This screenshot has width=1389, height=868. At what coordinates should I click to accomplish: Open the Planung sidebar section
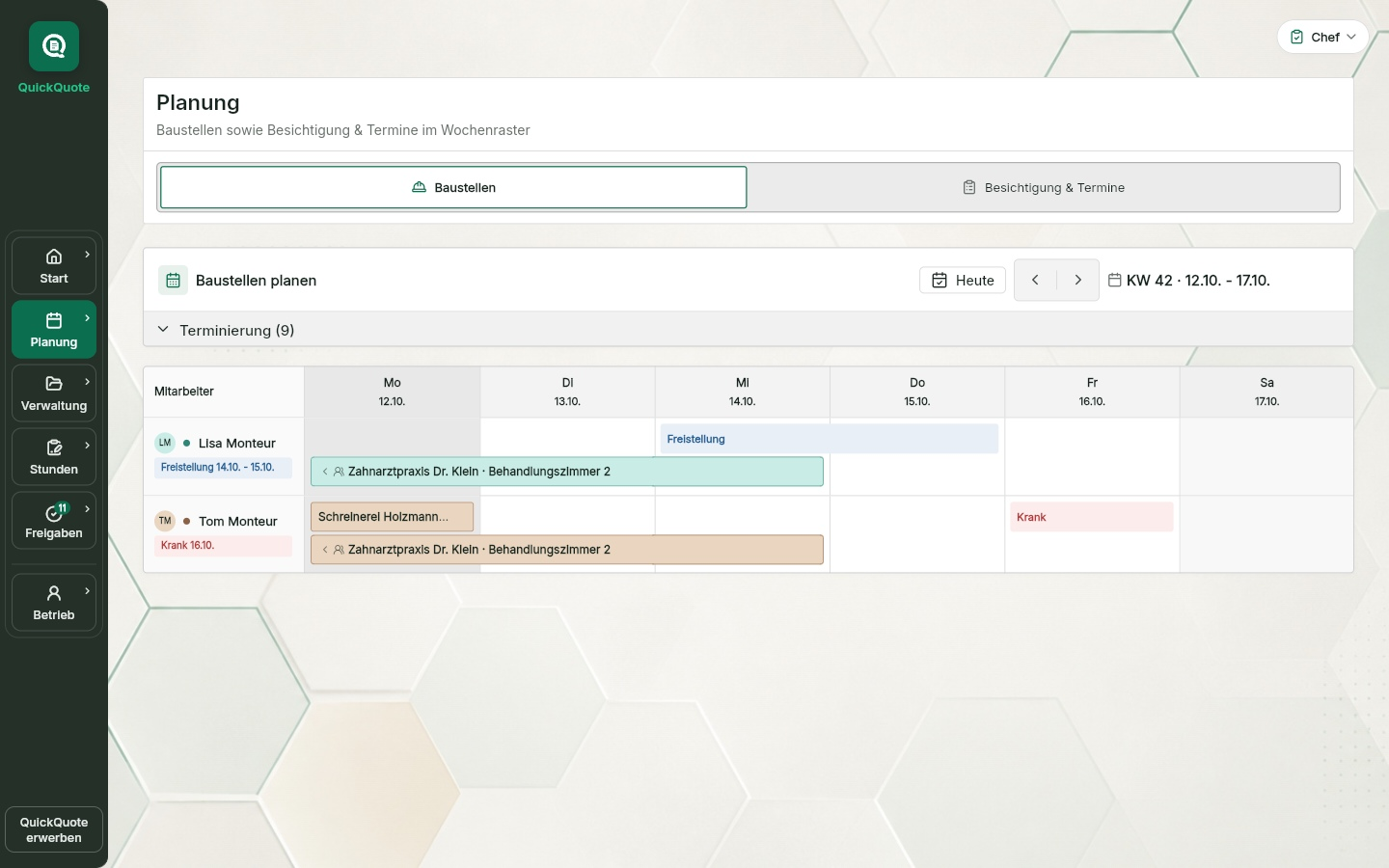pyautogui.click(x=54, y=329)
